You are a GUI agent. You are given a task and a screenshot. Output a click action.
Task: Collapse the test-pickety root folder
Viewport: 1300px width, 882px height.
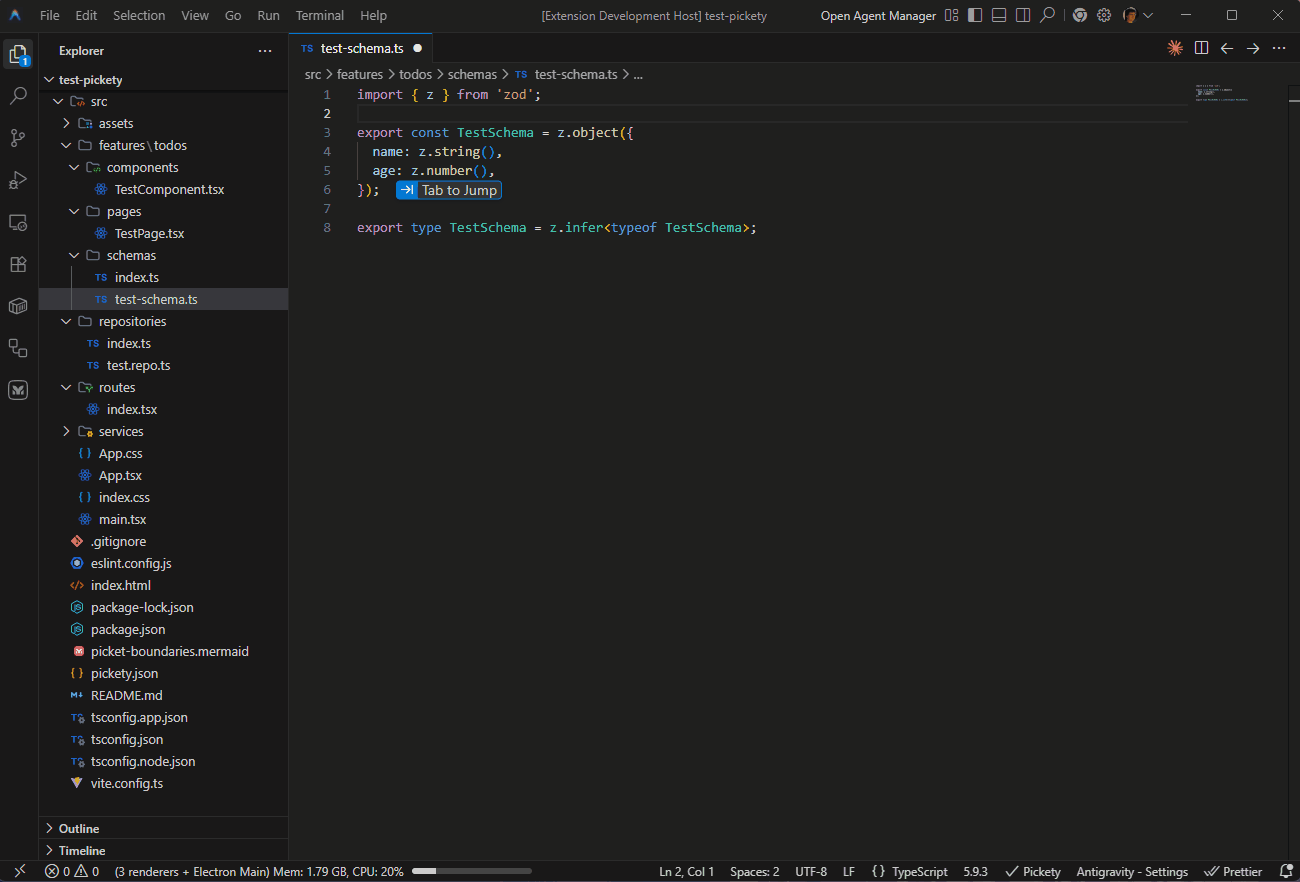pos(50,79)
